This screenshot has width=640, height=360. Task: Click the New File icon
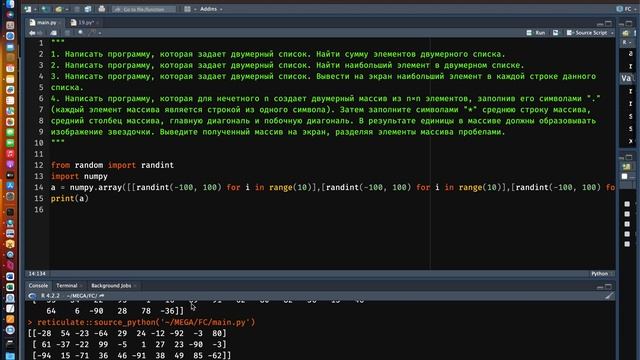(27, 9)
